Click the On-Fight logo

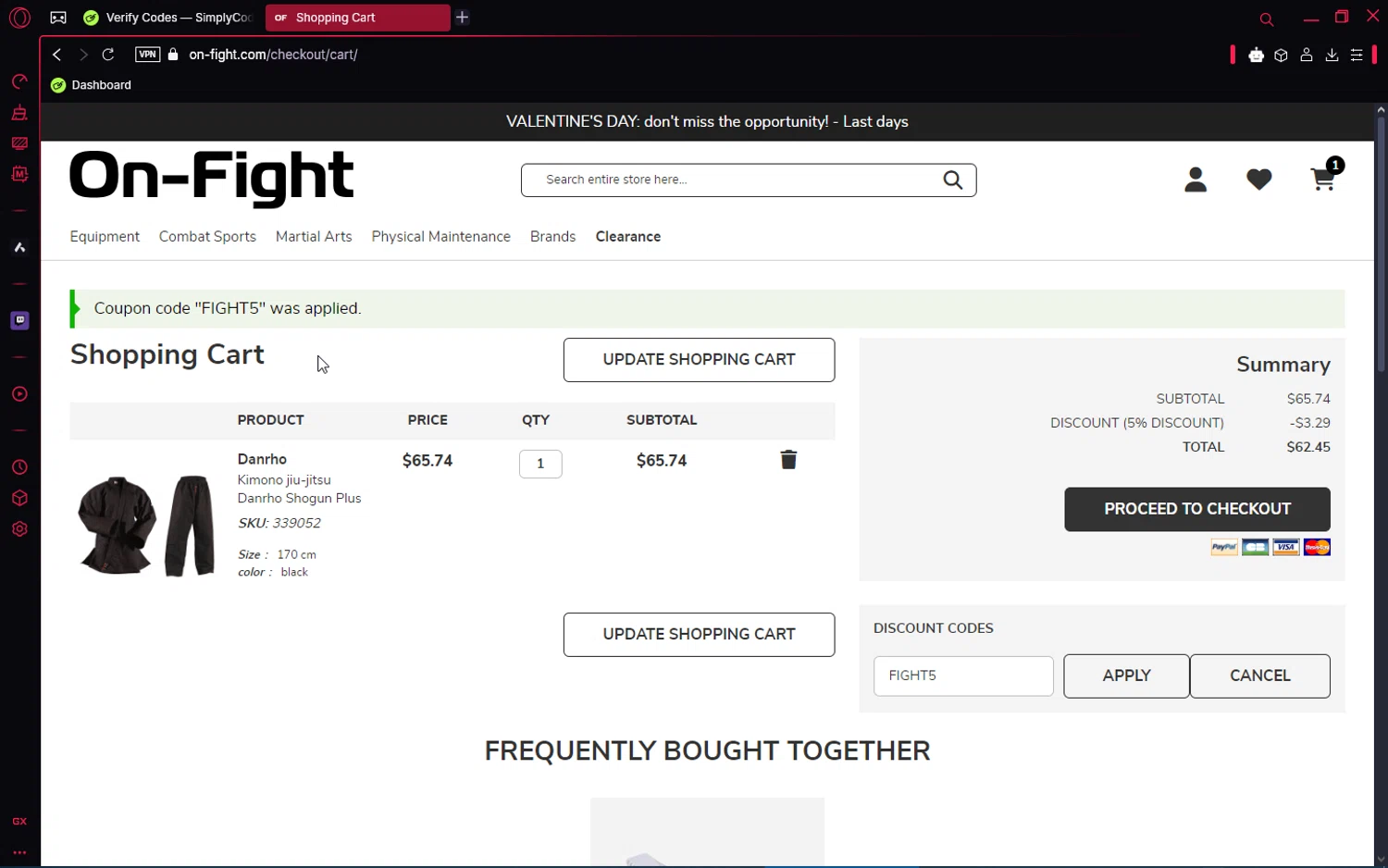tap(211, 178)
